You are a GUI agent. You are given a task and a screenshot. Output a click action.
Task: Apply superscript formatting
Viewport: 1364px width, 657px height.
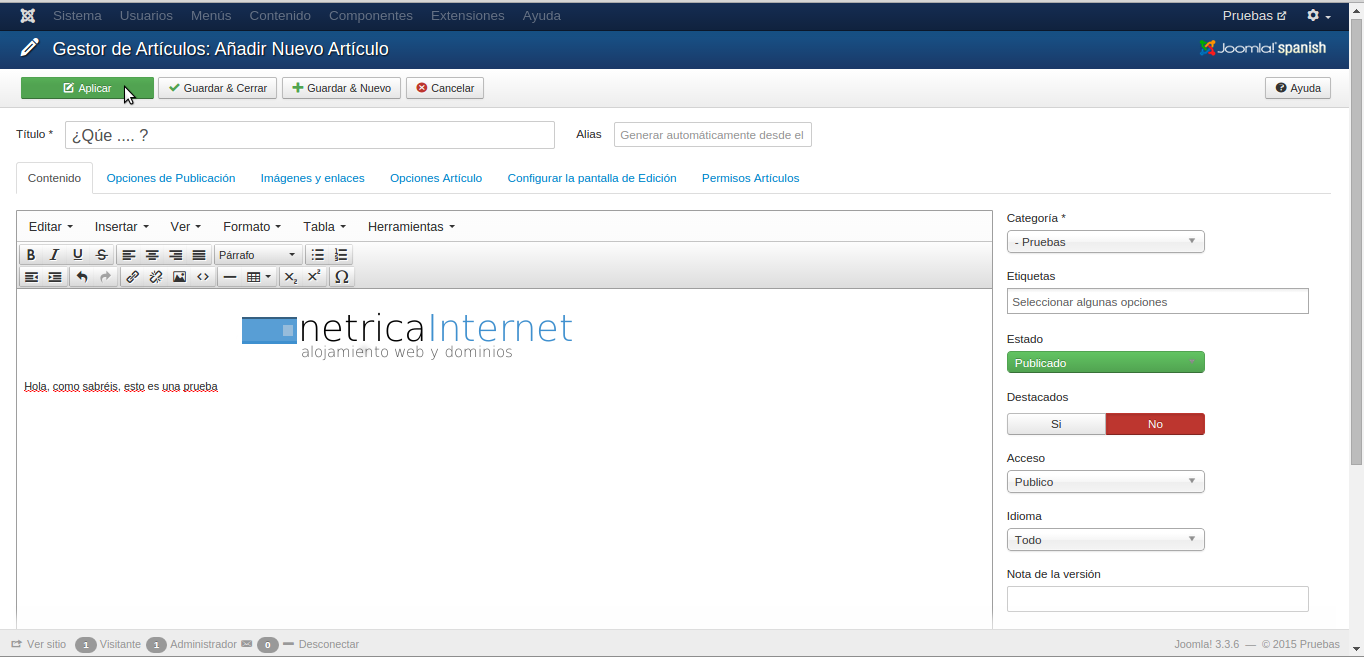(x=314, y=277)
